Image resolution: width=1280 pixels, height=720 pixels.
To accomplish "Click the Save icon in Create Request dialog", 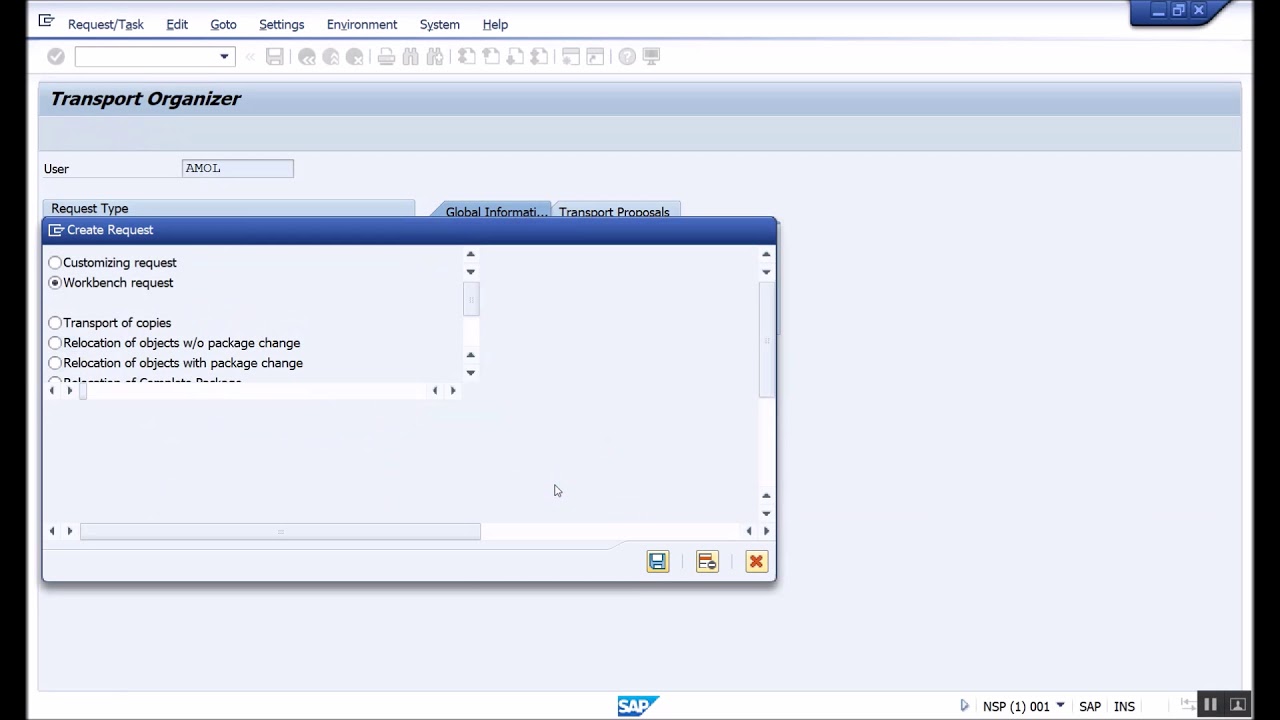I will coord(657,562).
